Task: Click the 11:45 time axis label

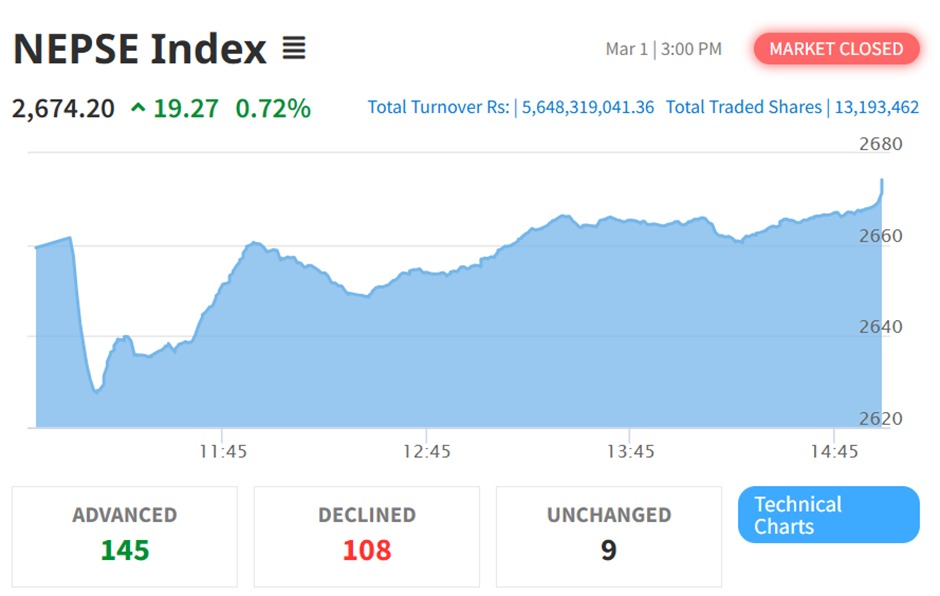Action: click(223, 452)
